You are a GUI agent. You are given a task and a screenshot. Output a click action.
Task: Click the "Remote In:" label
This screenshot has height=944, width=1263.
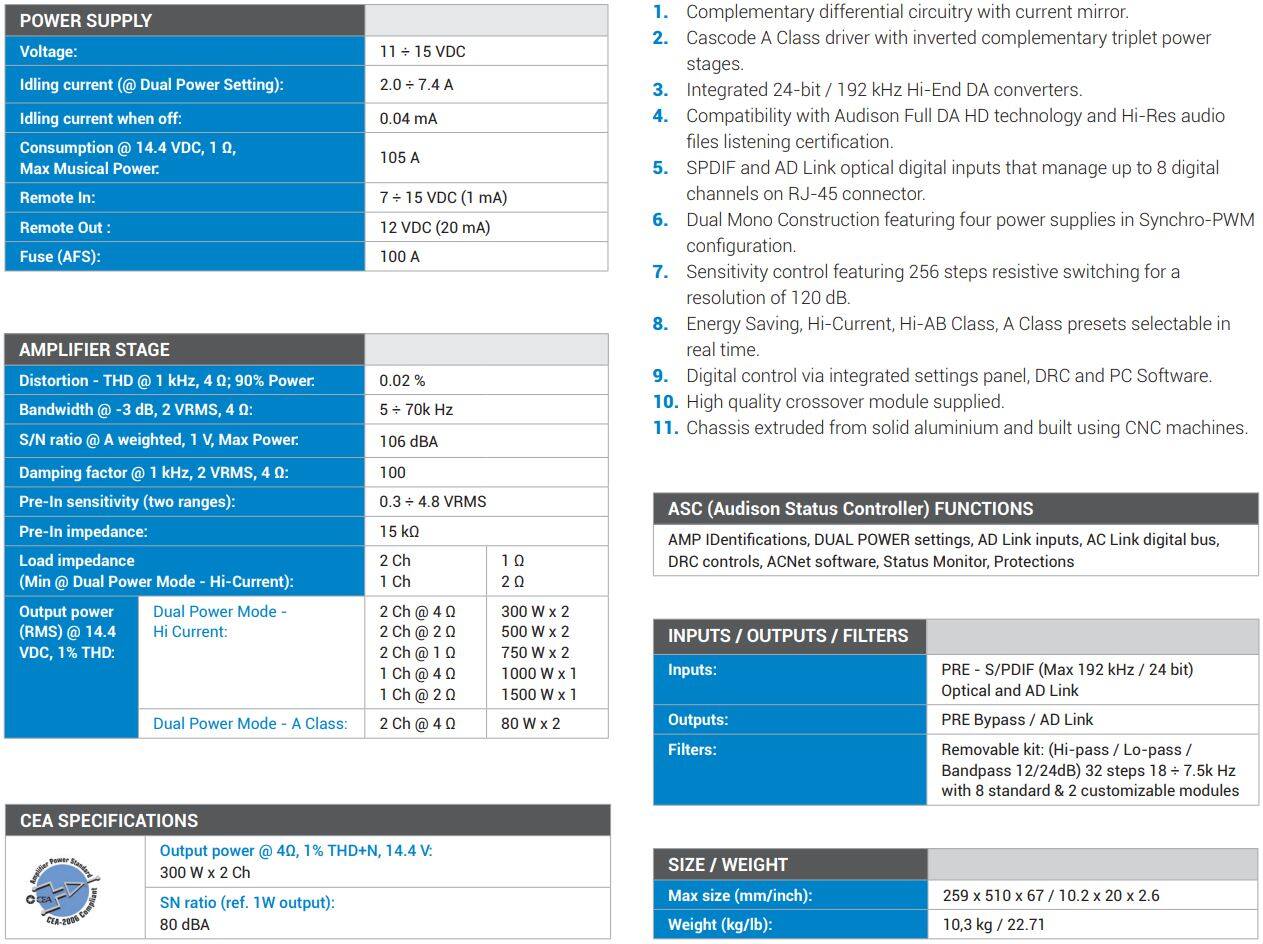point(57,197)
